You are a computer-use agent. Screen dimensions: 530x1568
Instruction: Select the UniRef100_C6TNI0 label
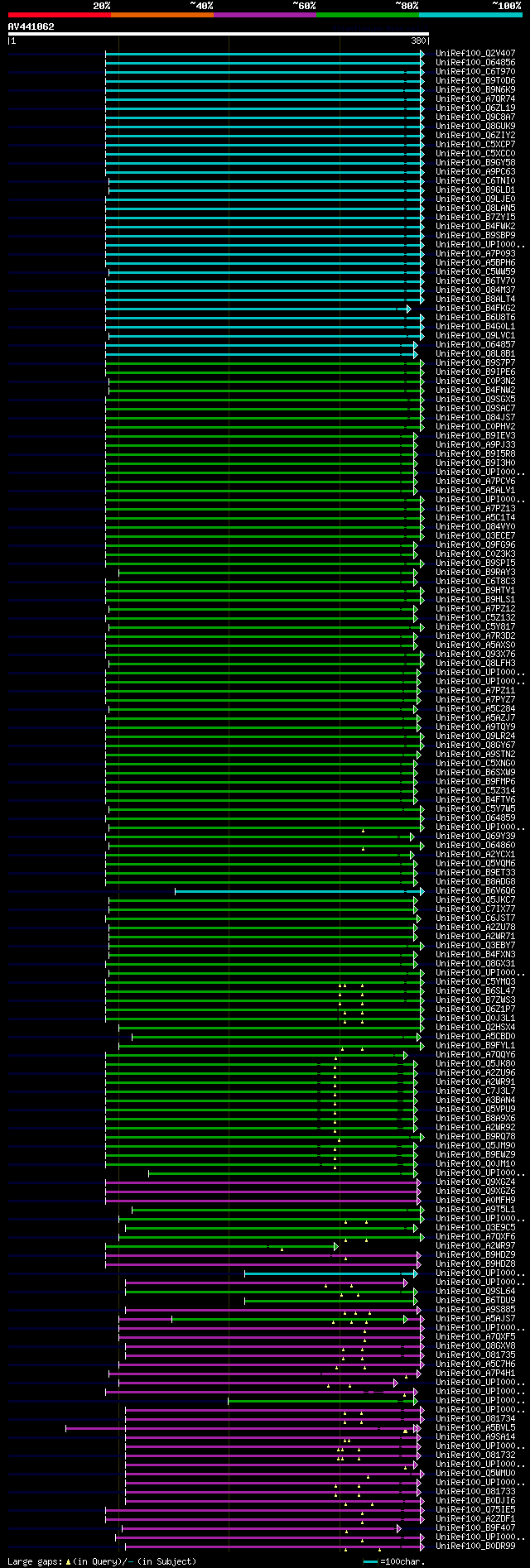(x=475, y=181)
